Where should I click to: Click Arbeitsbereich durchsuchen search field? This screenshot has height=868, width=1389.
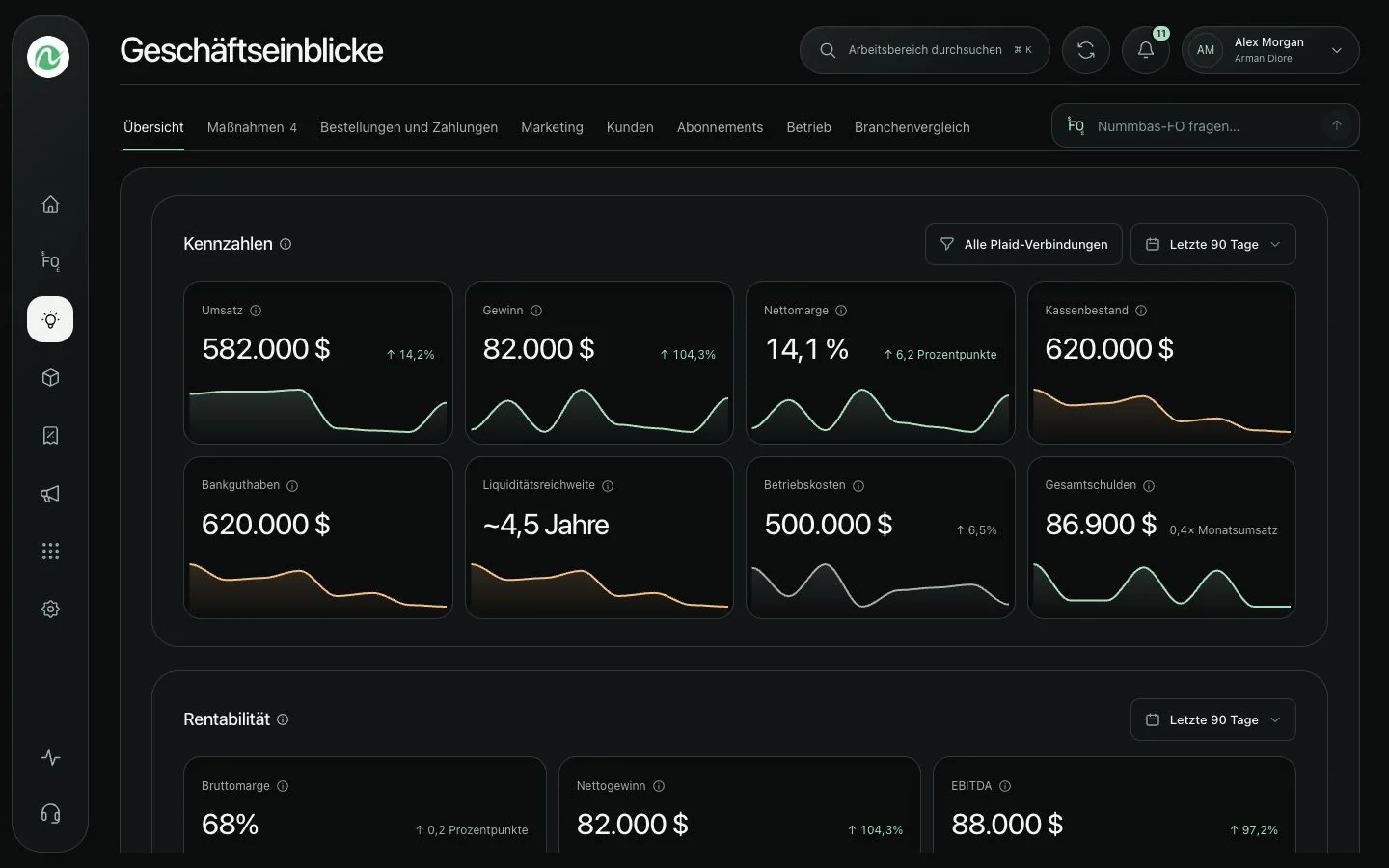coord(924,50)
